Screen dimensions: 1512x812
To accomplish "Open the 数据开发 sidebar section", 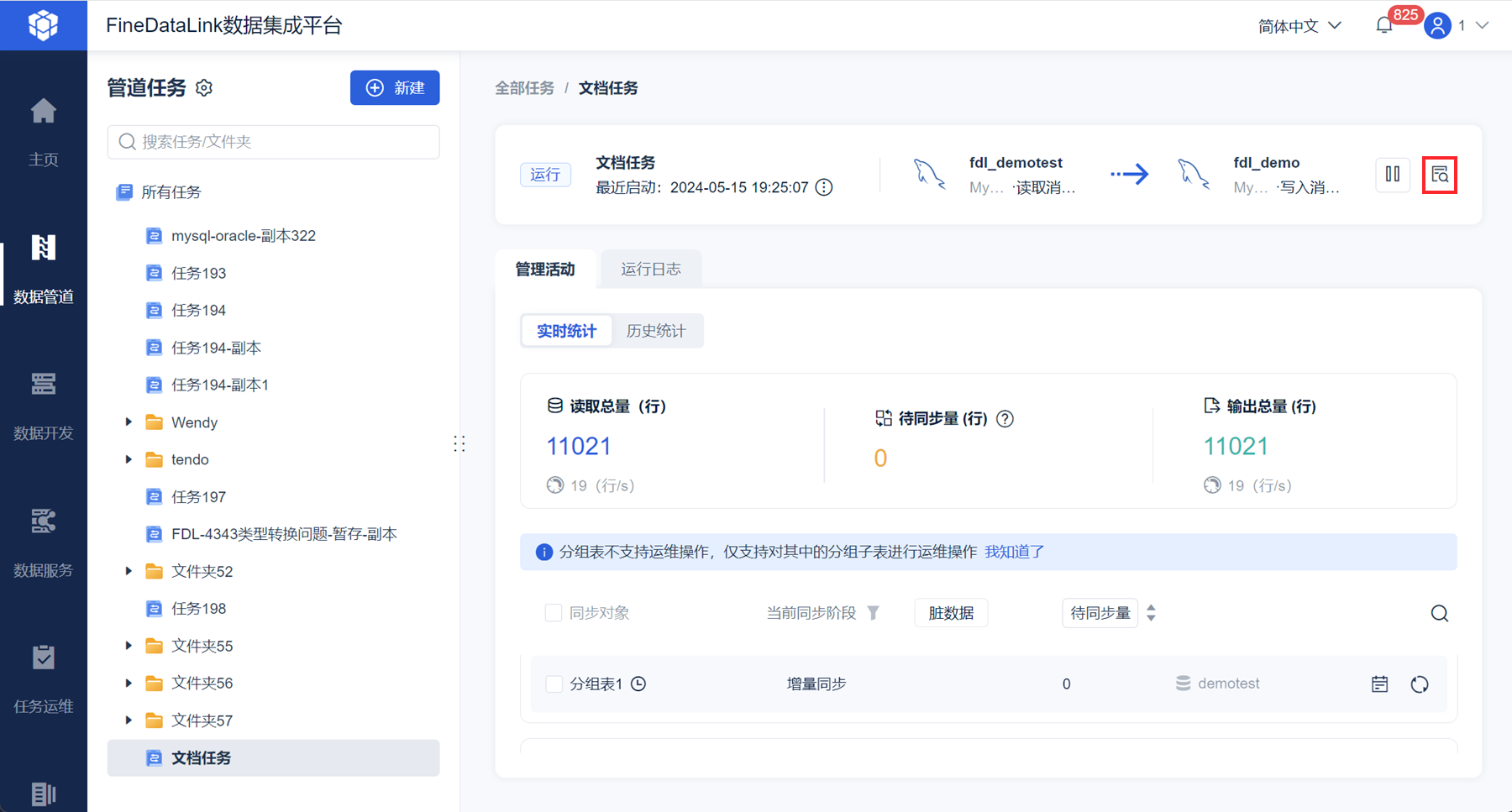I will point(44,406).
